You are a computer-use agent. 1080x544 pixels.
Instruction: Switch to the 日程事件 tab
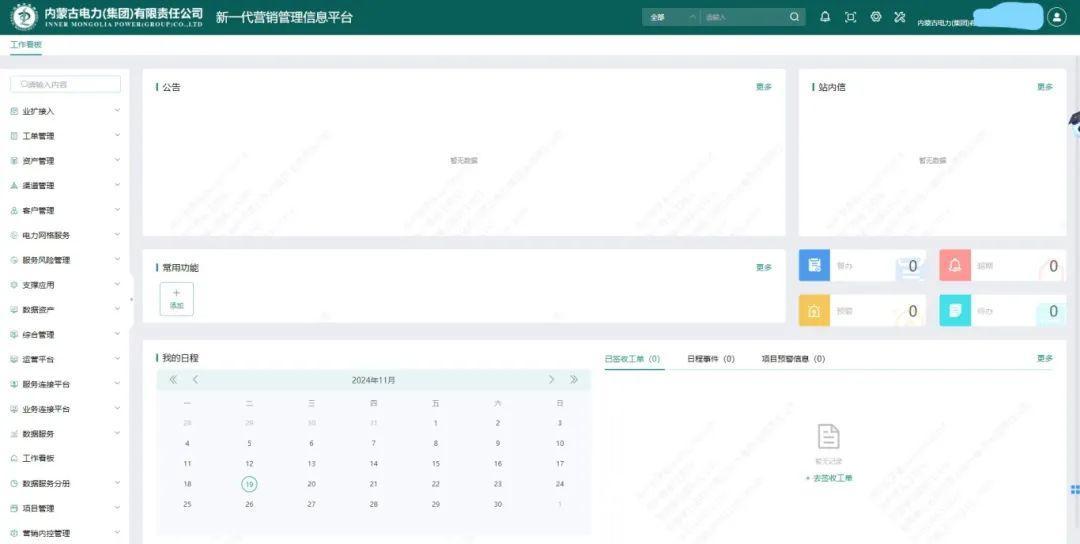click(710, 359)
